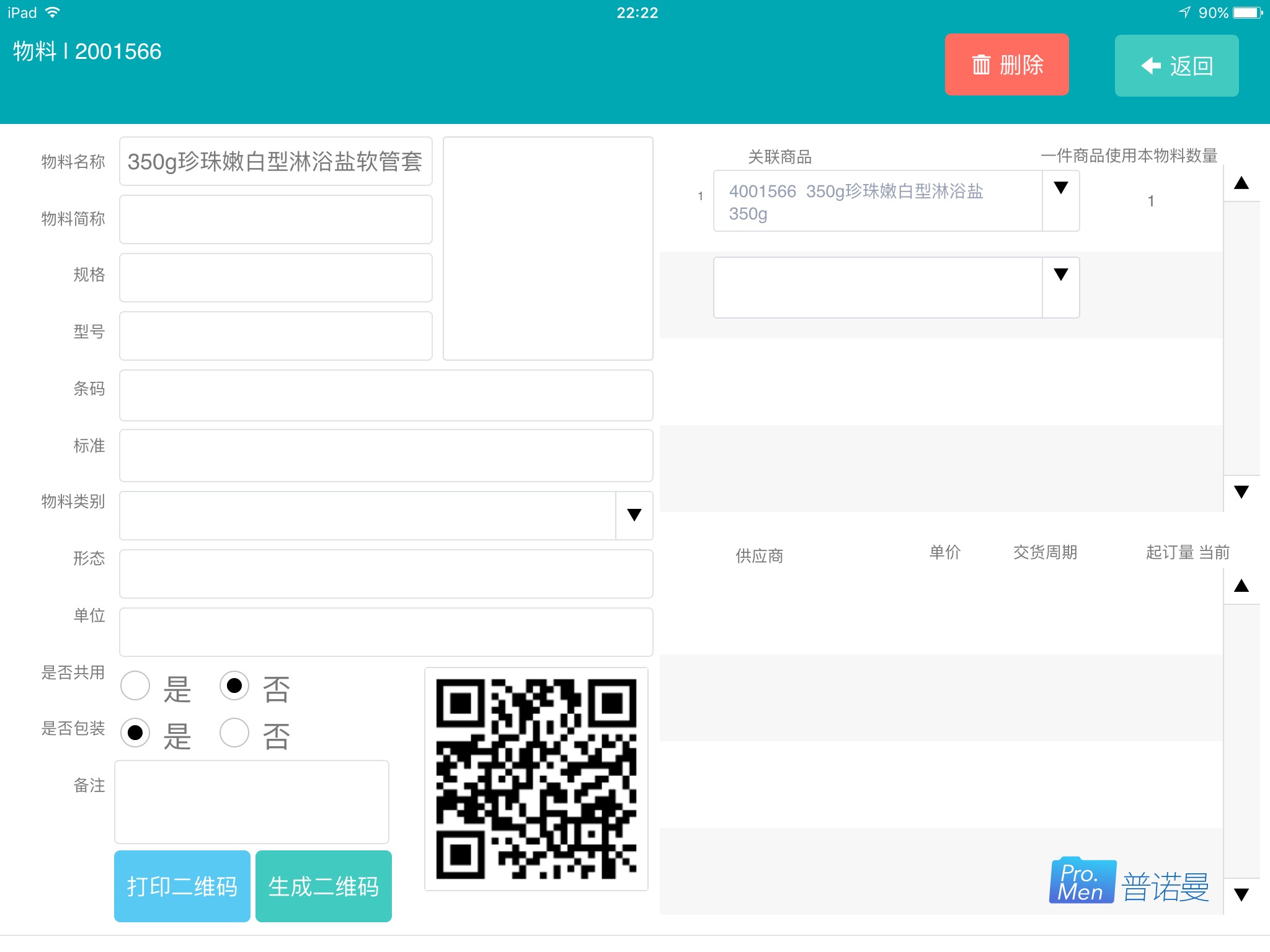
Task: Click the Wi-Fi status icon
Action: [53, 12]
